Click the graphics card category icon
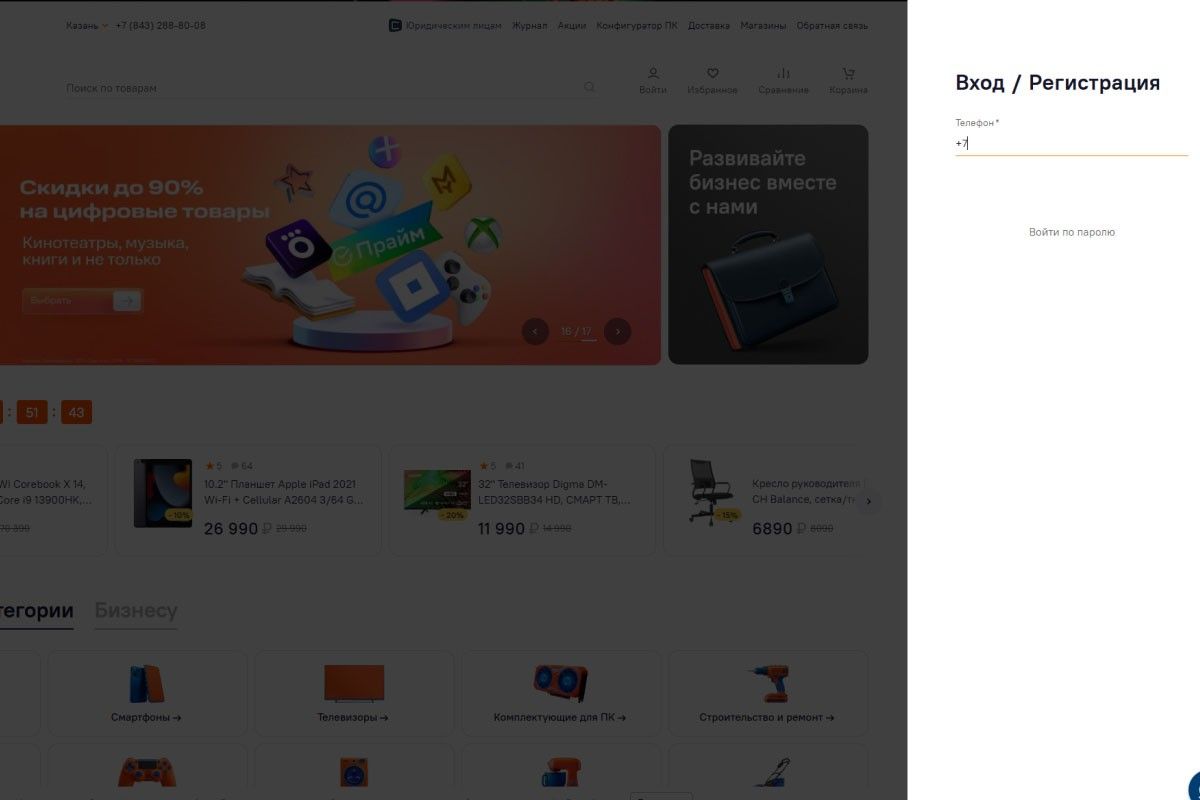The width and height of the screenshot is (1200, 800). (560, 683)
